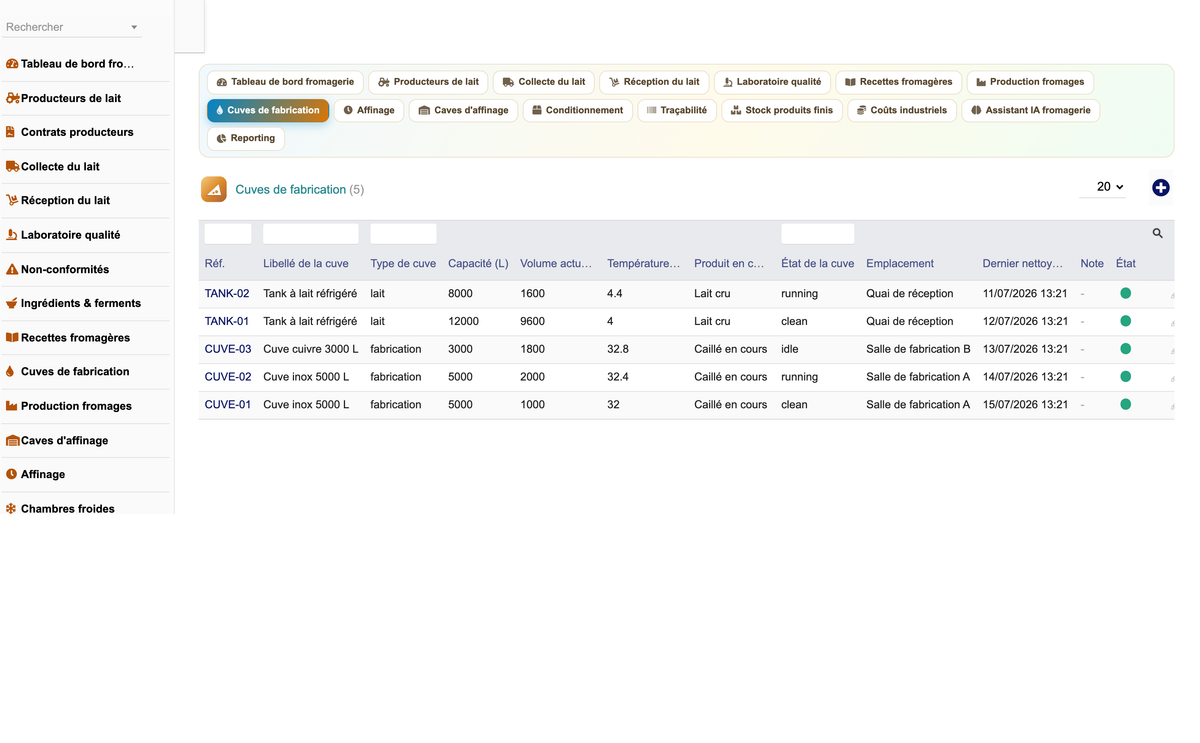Select the active Cuves de fabrication tab
Viewport: 1200px width, 743px height.
268,110
